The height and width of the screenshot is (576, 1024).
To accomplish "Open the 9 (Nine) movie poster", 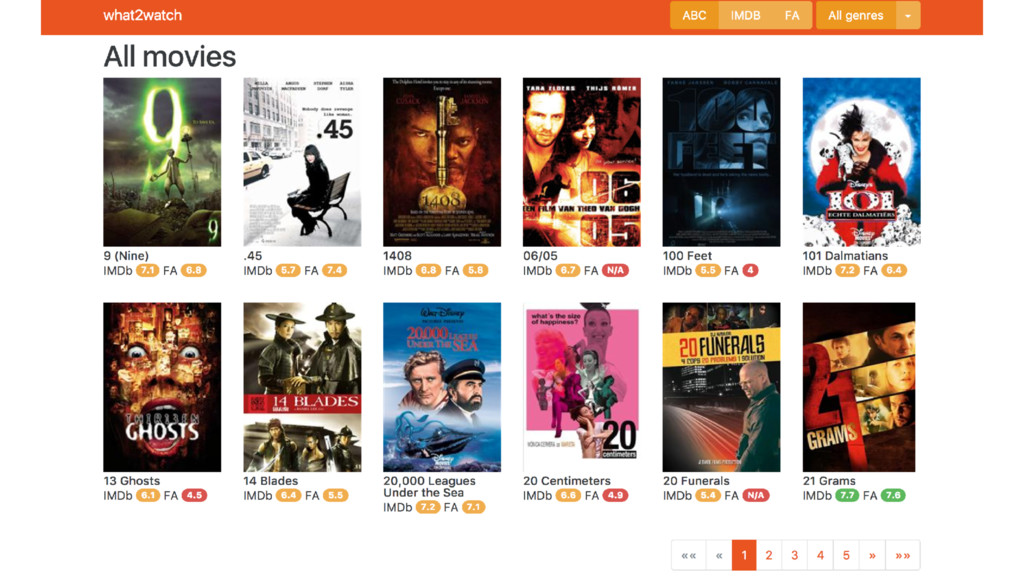I will (162, 162).
